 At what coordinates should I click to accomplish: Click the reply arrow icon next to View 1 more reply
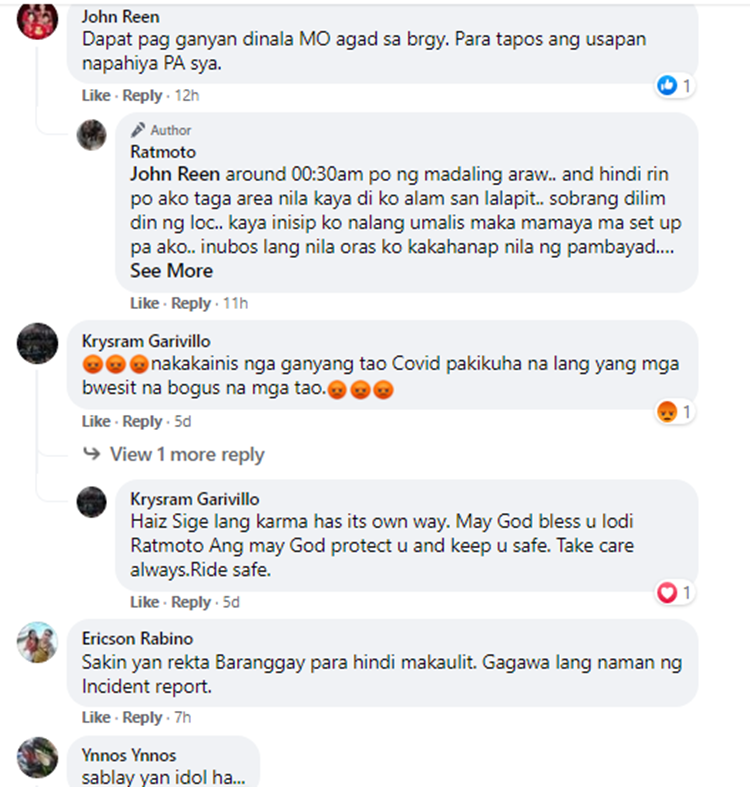pyautogui.click(x=92, y=454)
